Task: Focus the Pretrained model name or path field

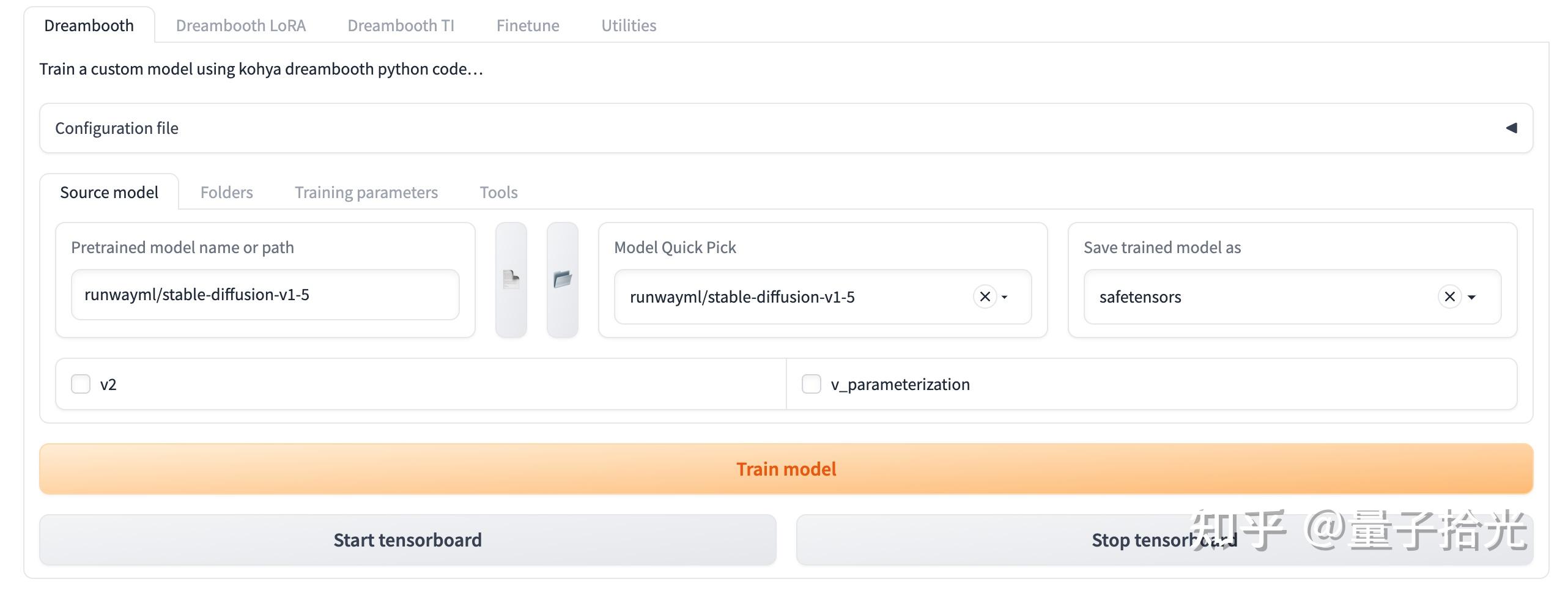Action: pos(265,295)
